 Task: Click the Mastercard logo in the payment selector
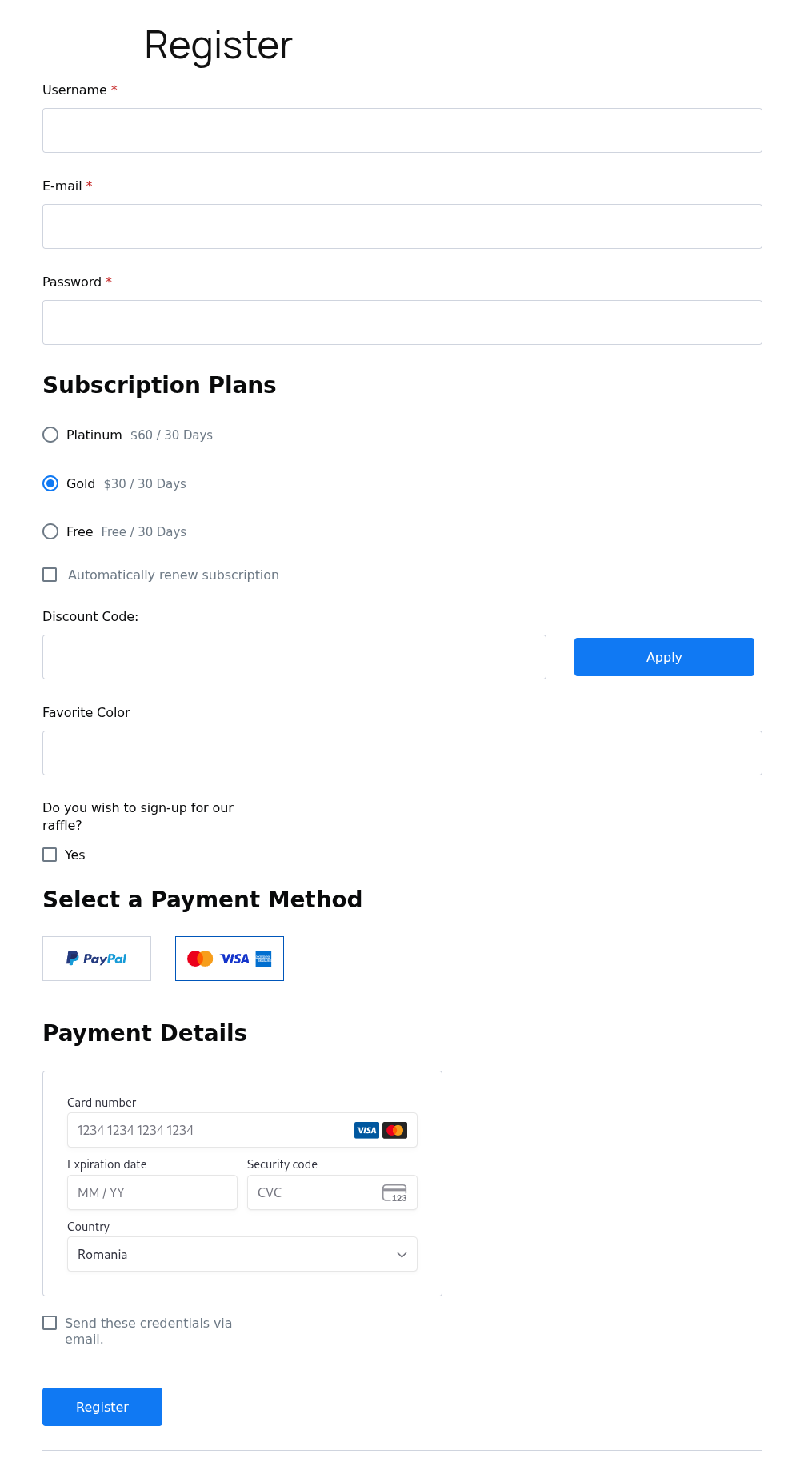200,958
